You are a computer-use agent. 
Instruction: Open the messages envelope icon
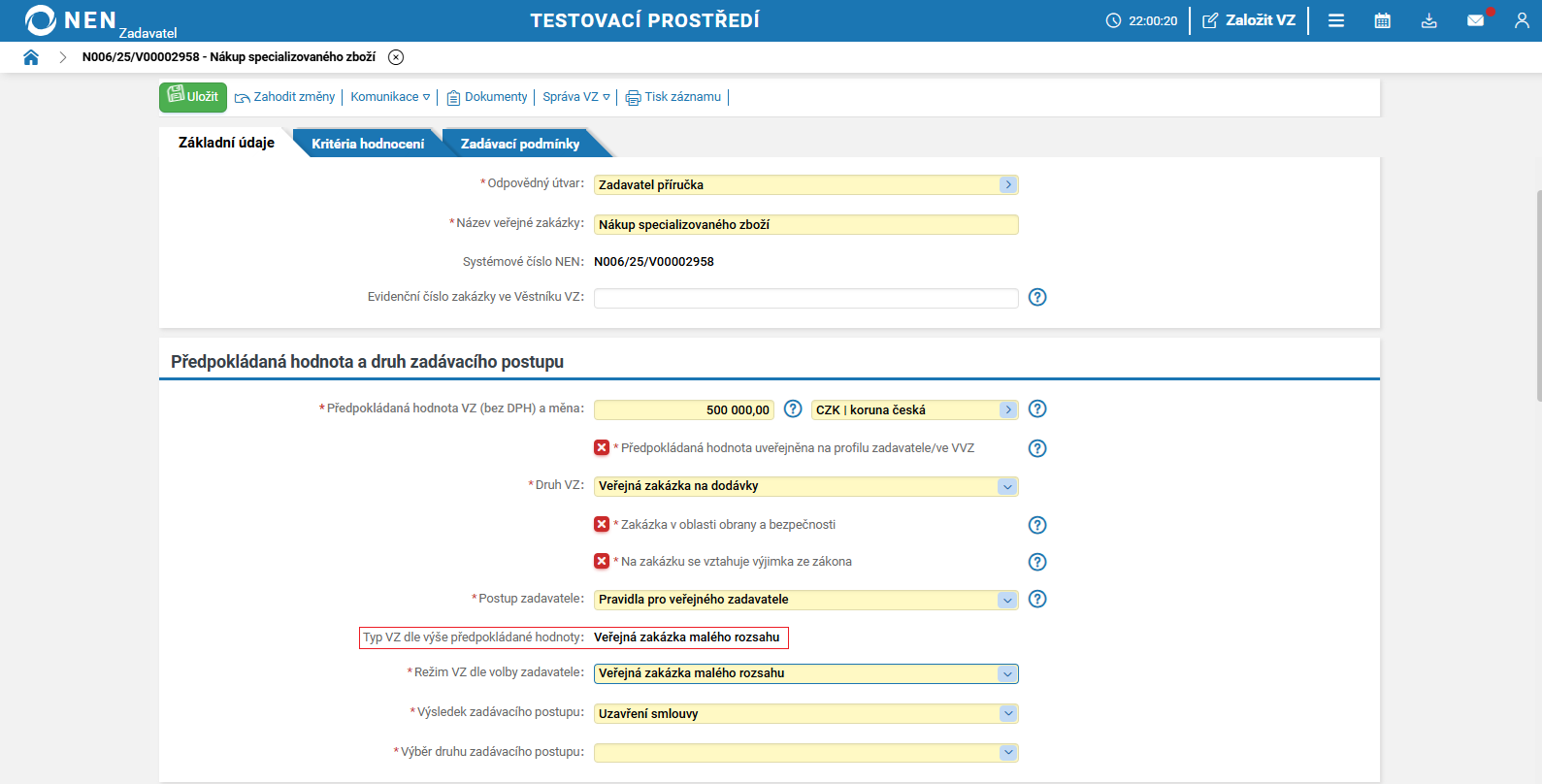coord(1475,20)
